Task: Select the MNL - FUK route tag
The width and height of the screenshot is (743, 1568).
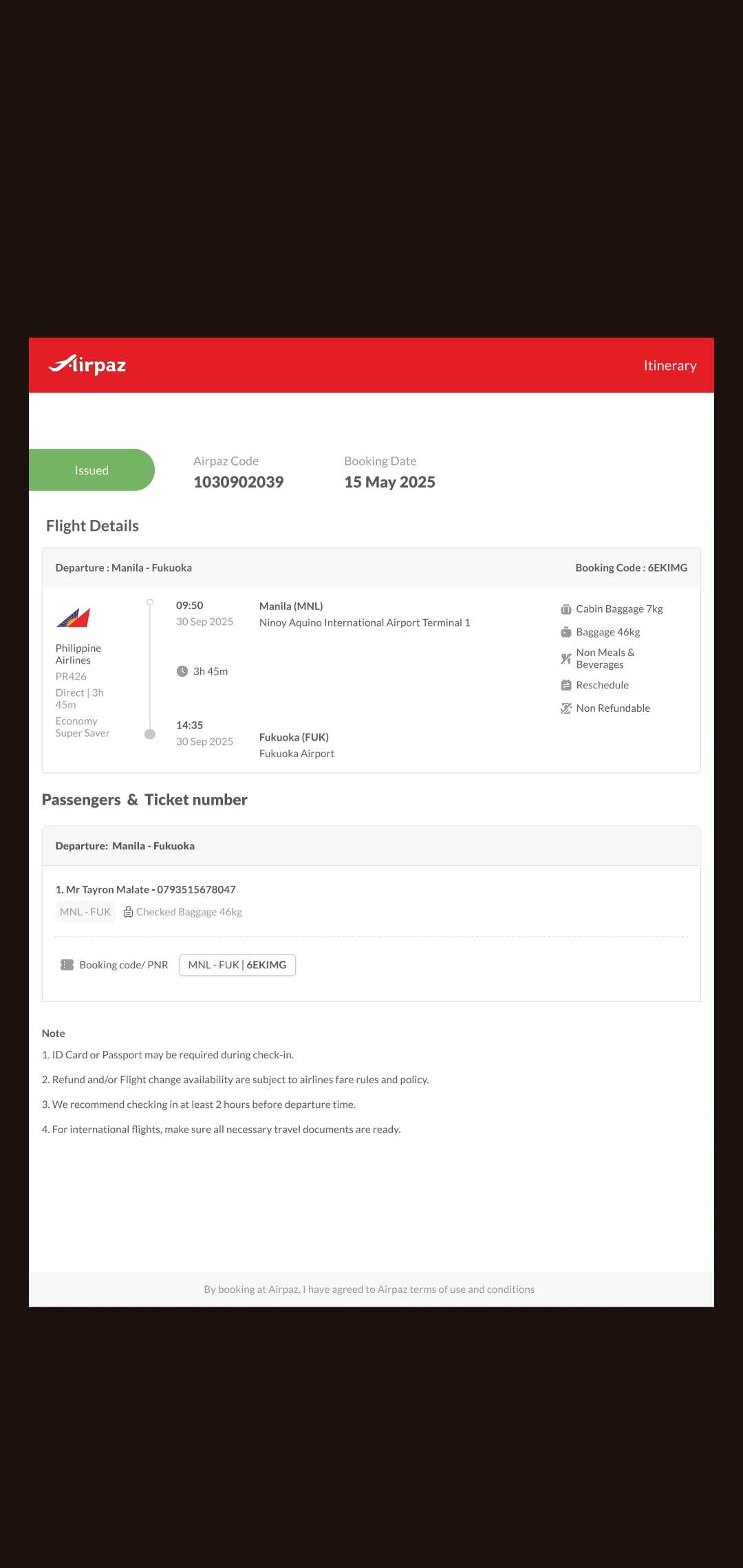Action: point(85,912)
